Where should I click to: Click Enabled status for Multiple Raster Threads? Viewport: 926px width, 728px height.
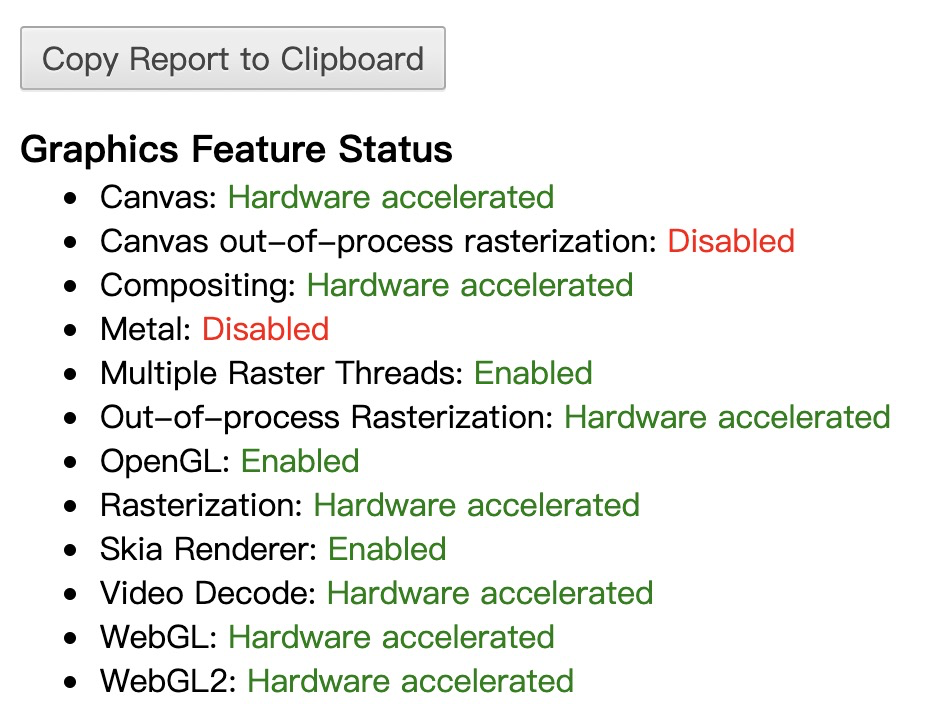533,373
